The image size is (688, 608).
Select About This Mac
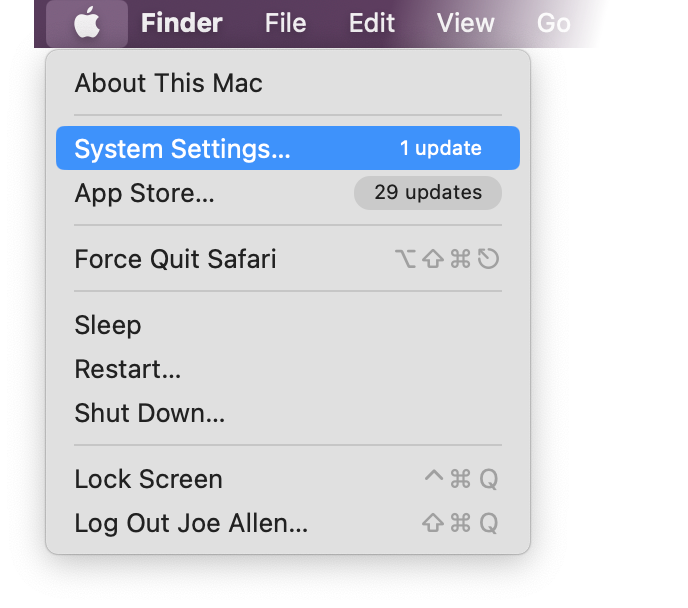(x=168, y=83)
